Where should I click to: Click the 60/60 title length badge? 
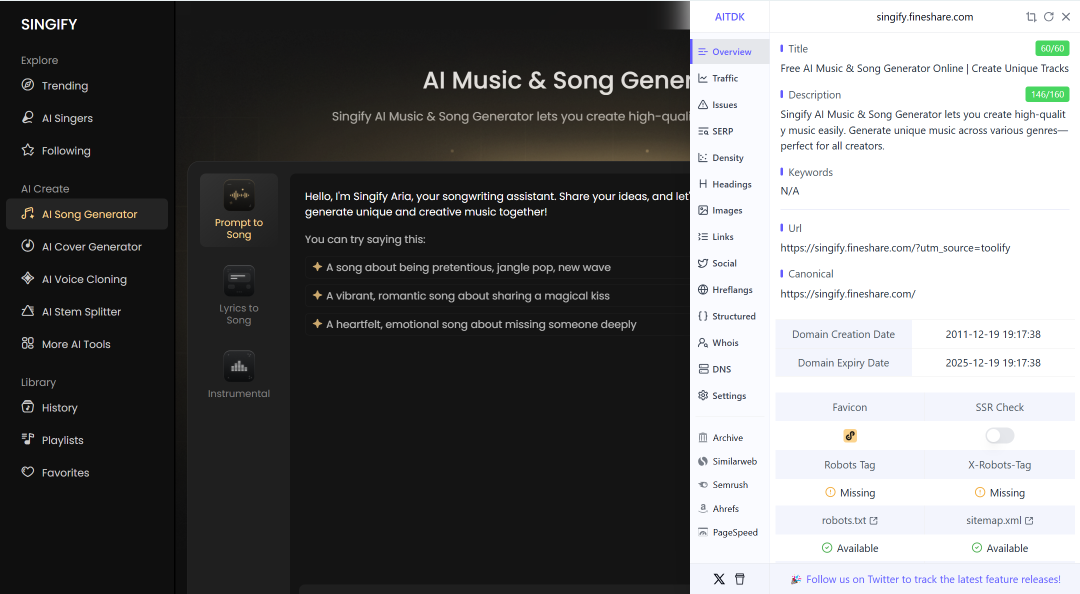click(1052, 48)
